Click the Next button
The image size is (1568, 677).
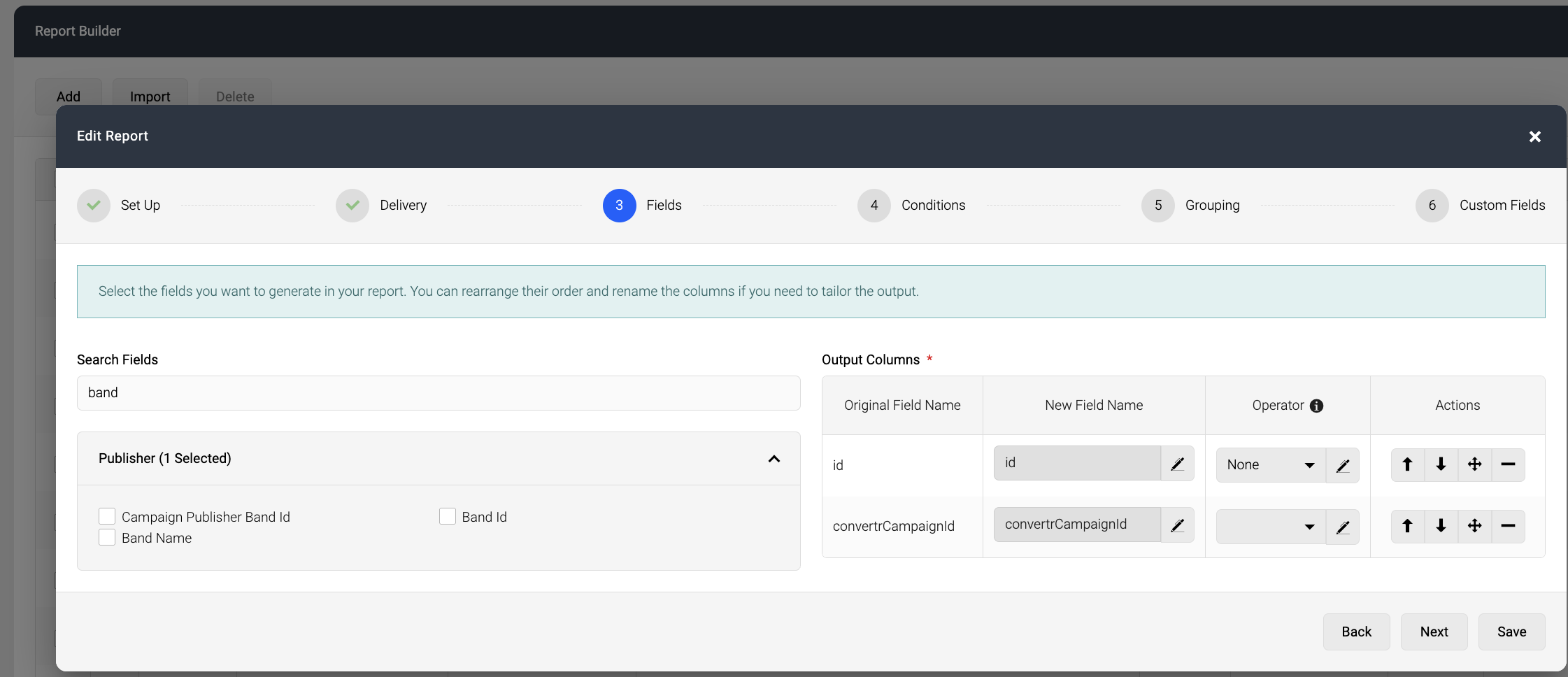point(1434,632)
